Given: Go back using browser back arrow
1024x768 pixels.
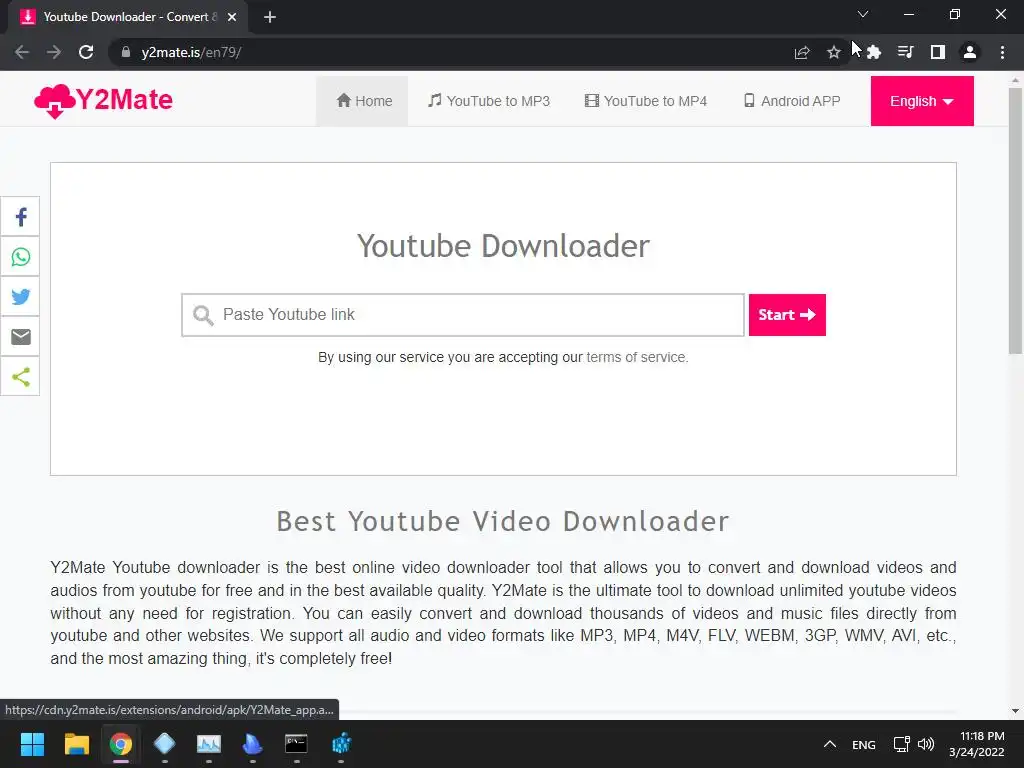Looking at the screenshot, I should point(22,52).
